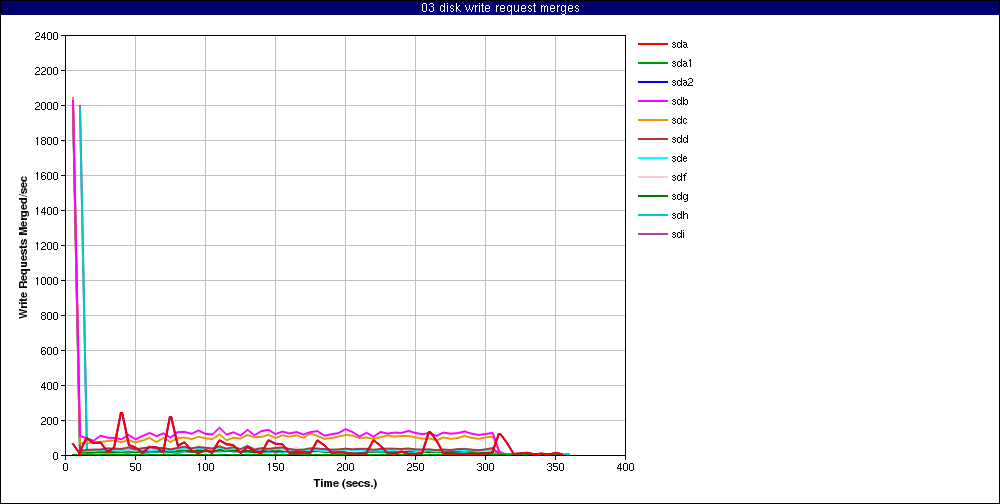Screen dimensions: 1000x504
Task: Click the sda1 legend label
Action: 682,64
